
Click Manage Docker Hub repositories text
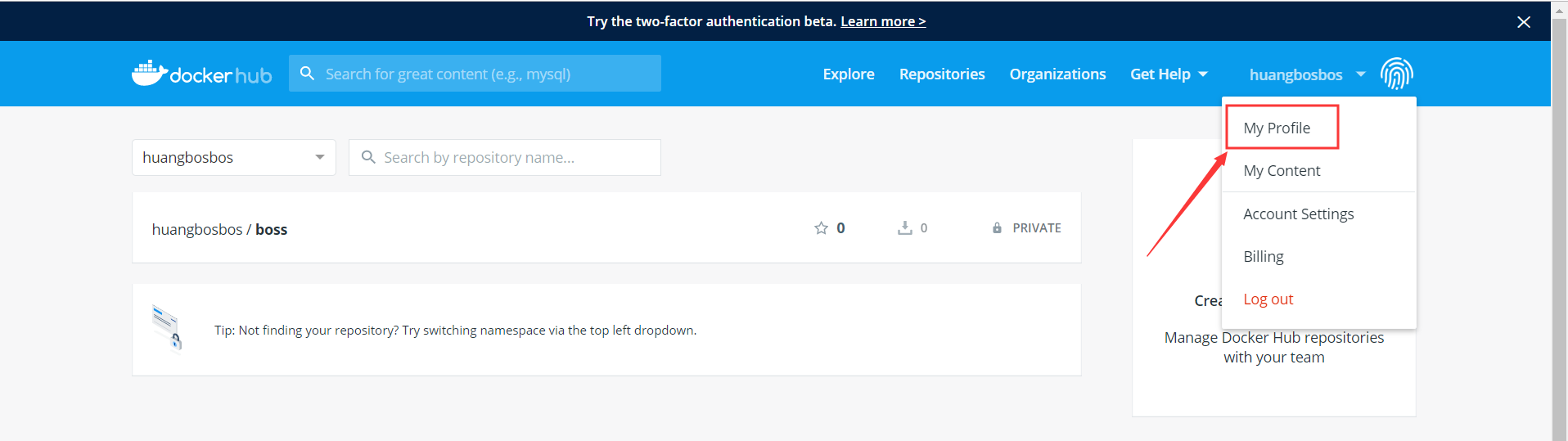pyautogui.click(x=1274, y=347)
